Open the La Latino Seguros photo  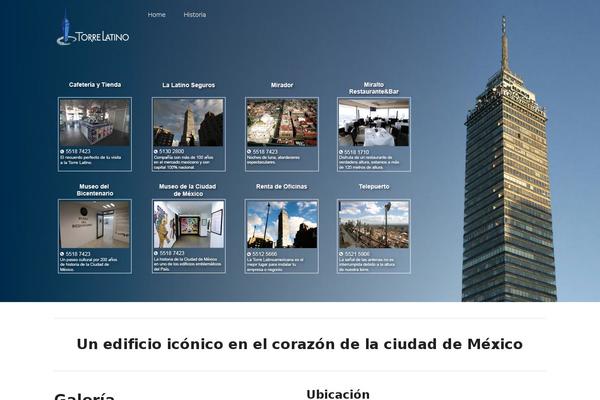pyautogui.click(x=188, y=122)
